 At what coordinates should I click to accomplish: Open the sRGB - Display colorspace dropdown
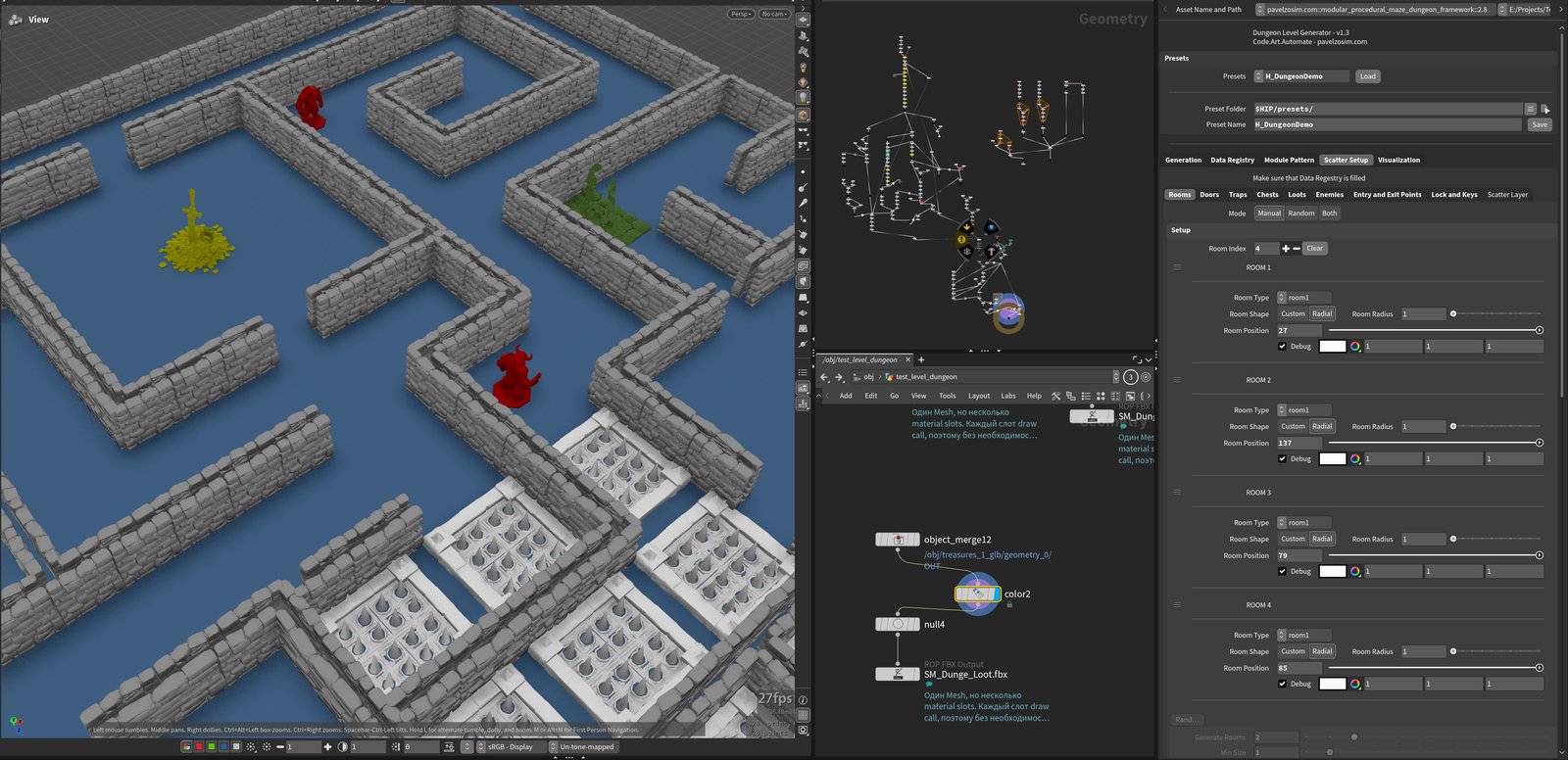click(x=511, y=746)
